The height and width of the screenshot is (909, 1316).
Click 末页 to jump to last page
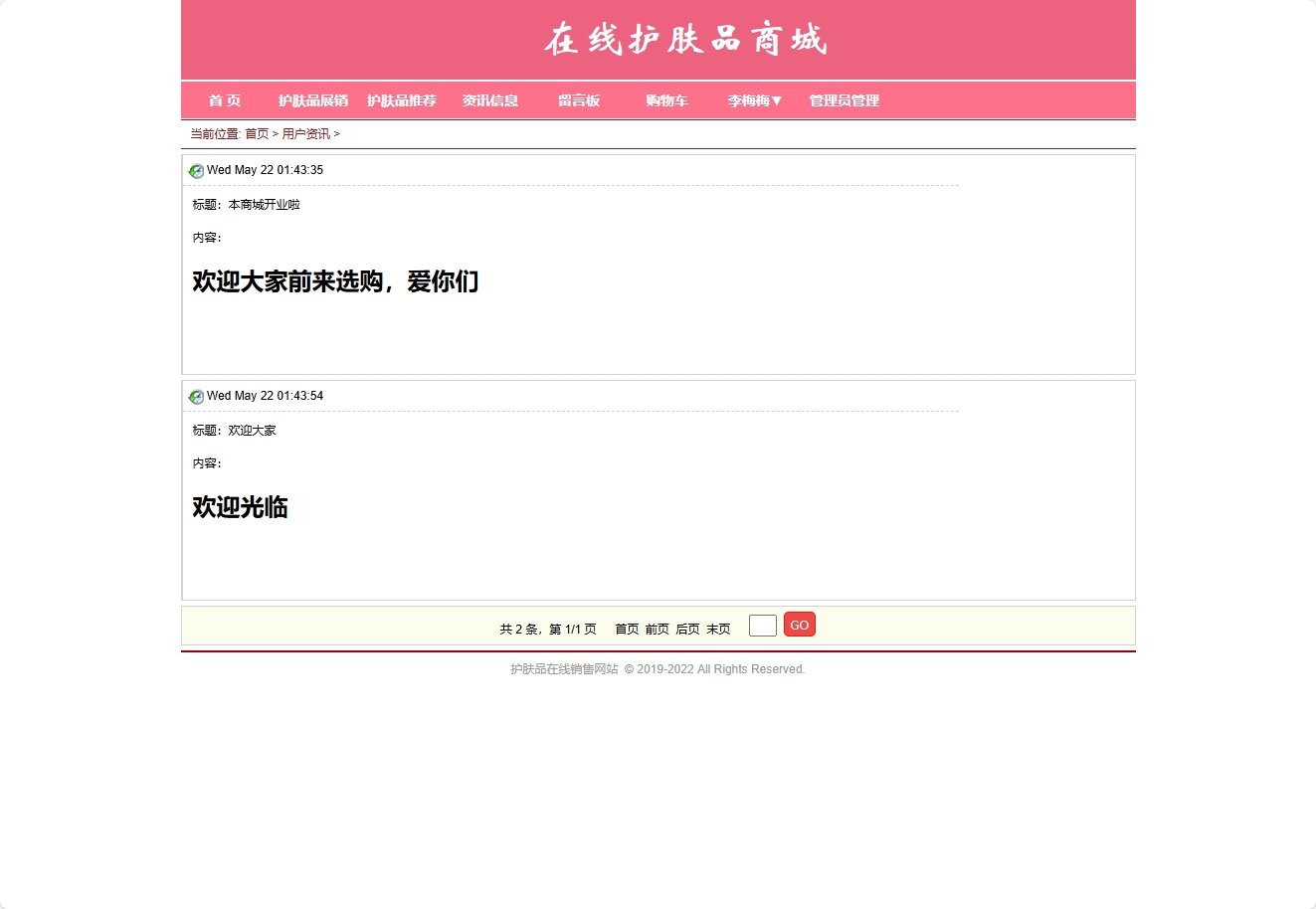pos(718,629)
